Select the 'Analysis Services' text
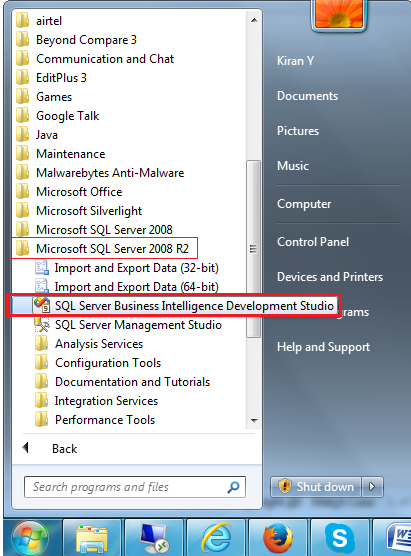This screenshot has height=556, width=411. [99, 344]
